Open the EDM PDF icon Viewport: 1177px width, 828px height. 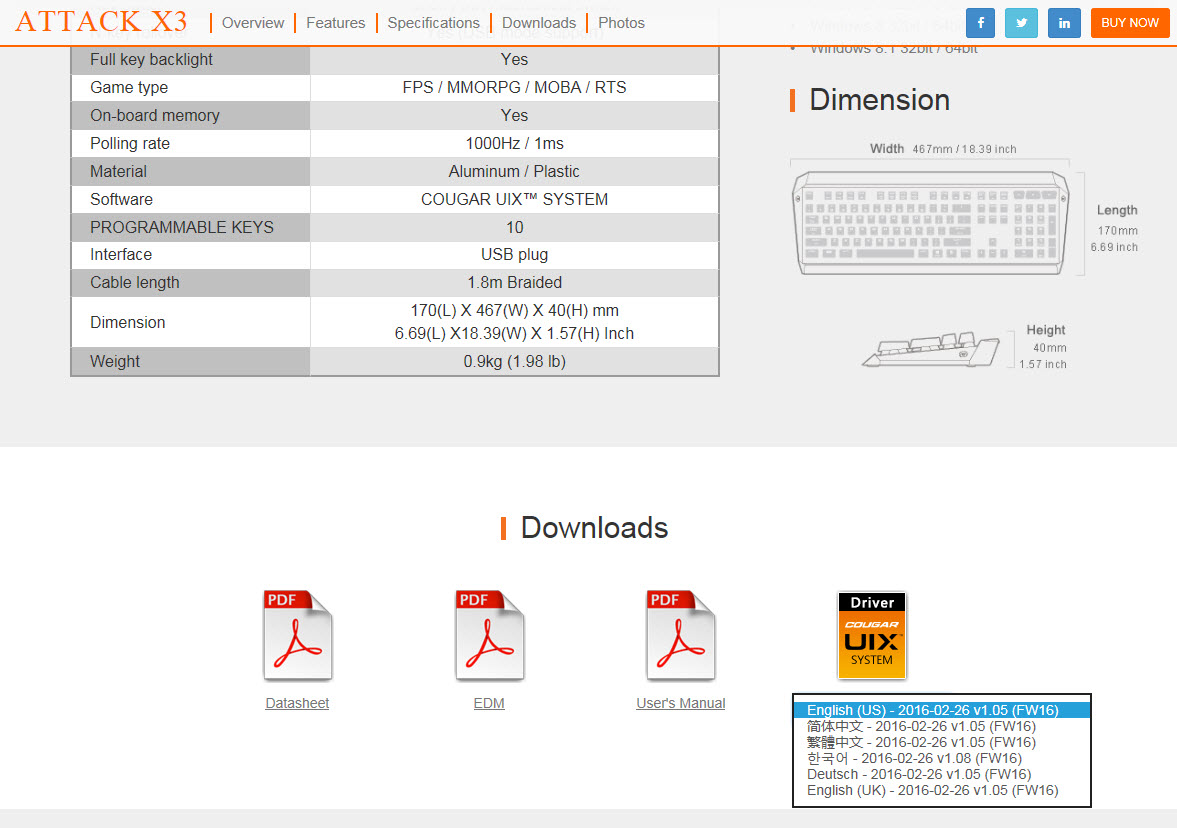[x=489, y=635]
